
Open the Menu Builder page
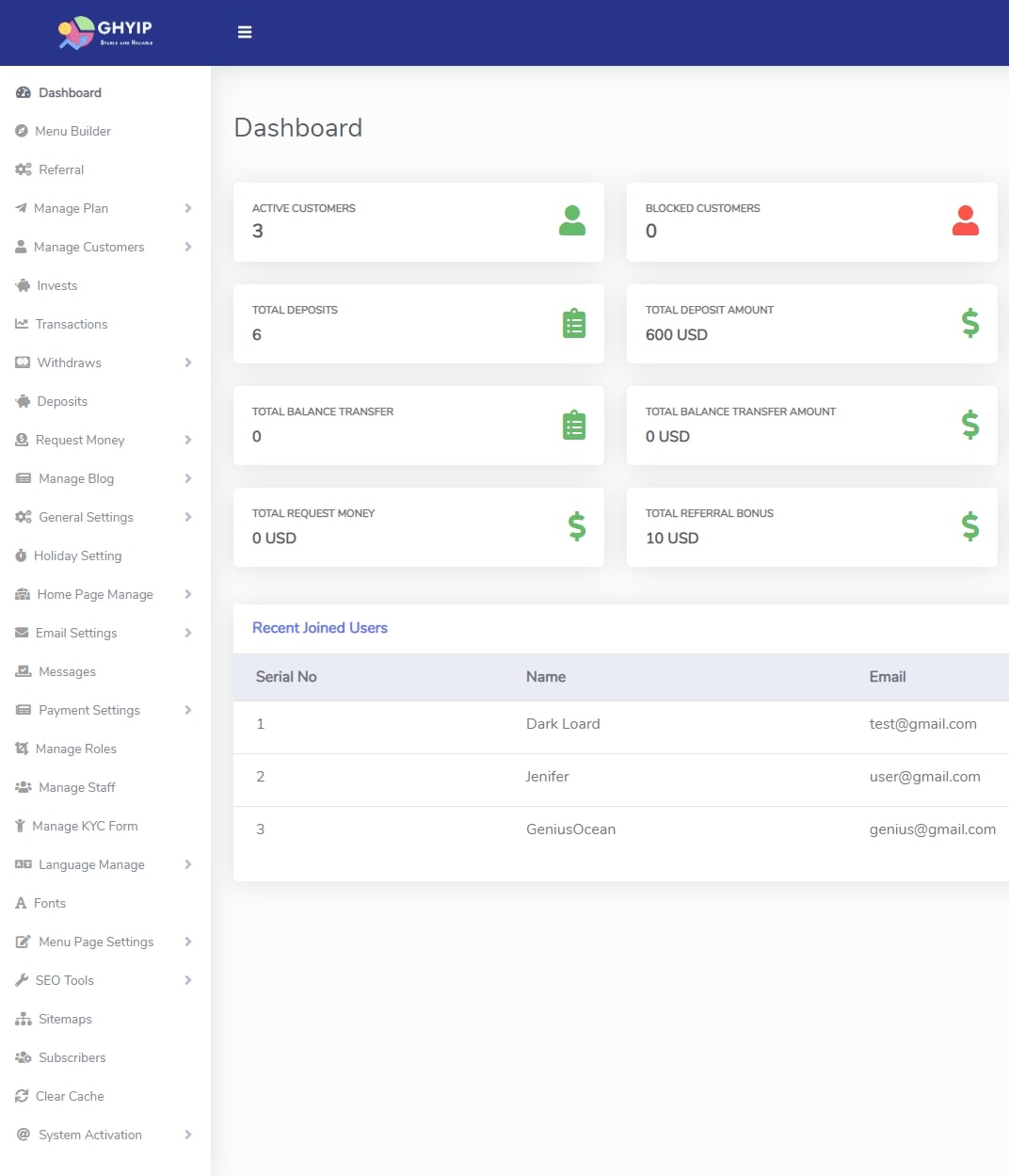pos(72,131)
